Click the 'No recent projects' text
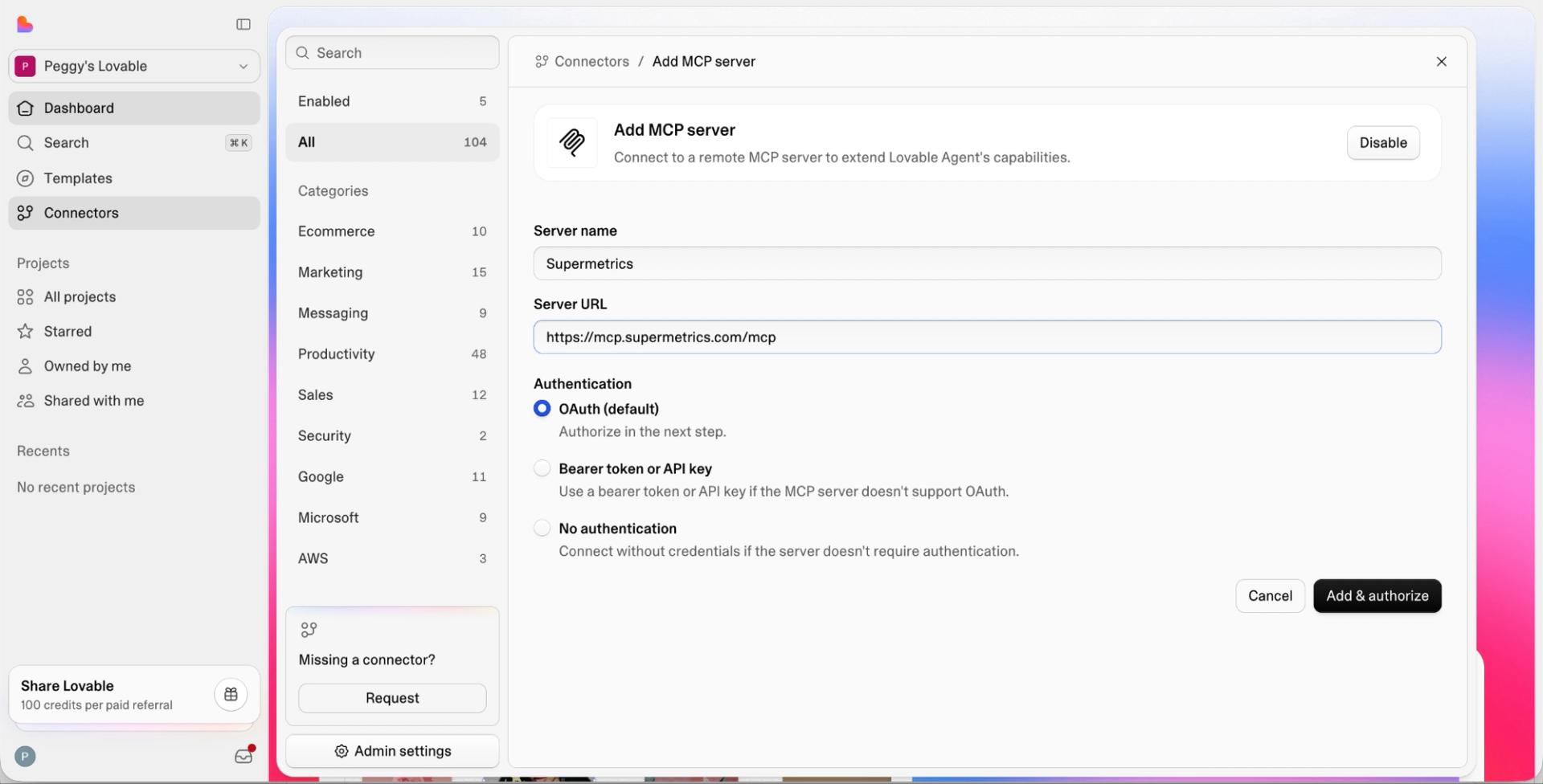The height and width of the screenshot is (784, 1543). coord(76,488)
